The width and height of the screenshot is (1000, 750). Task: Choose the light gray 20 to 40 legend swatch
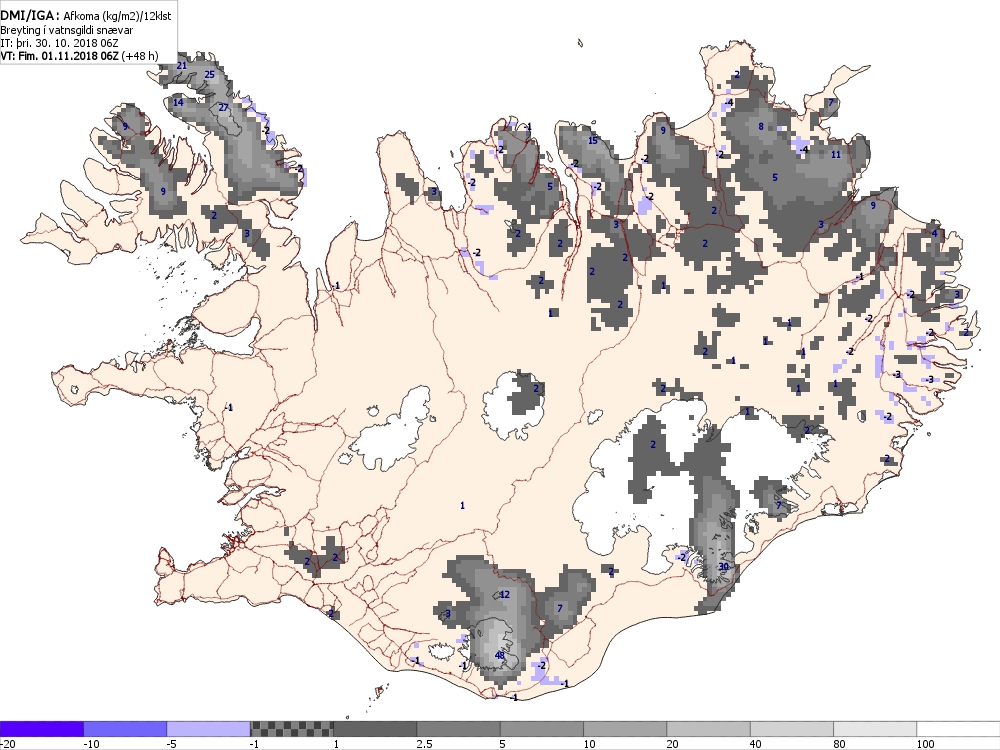click(709, 728)
